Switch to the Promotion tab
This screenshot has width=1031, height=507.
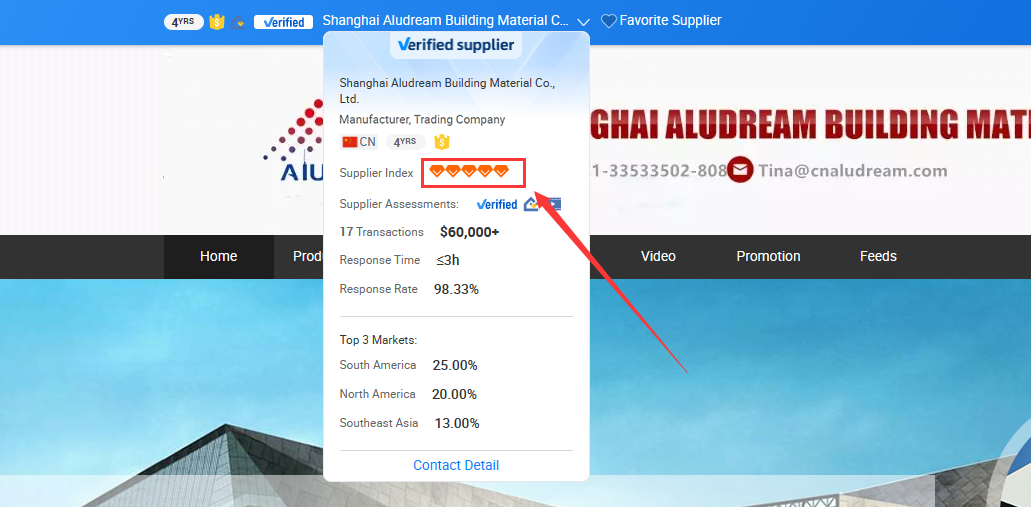[768, 256]
